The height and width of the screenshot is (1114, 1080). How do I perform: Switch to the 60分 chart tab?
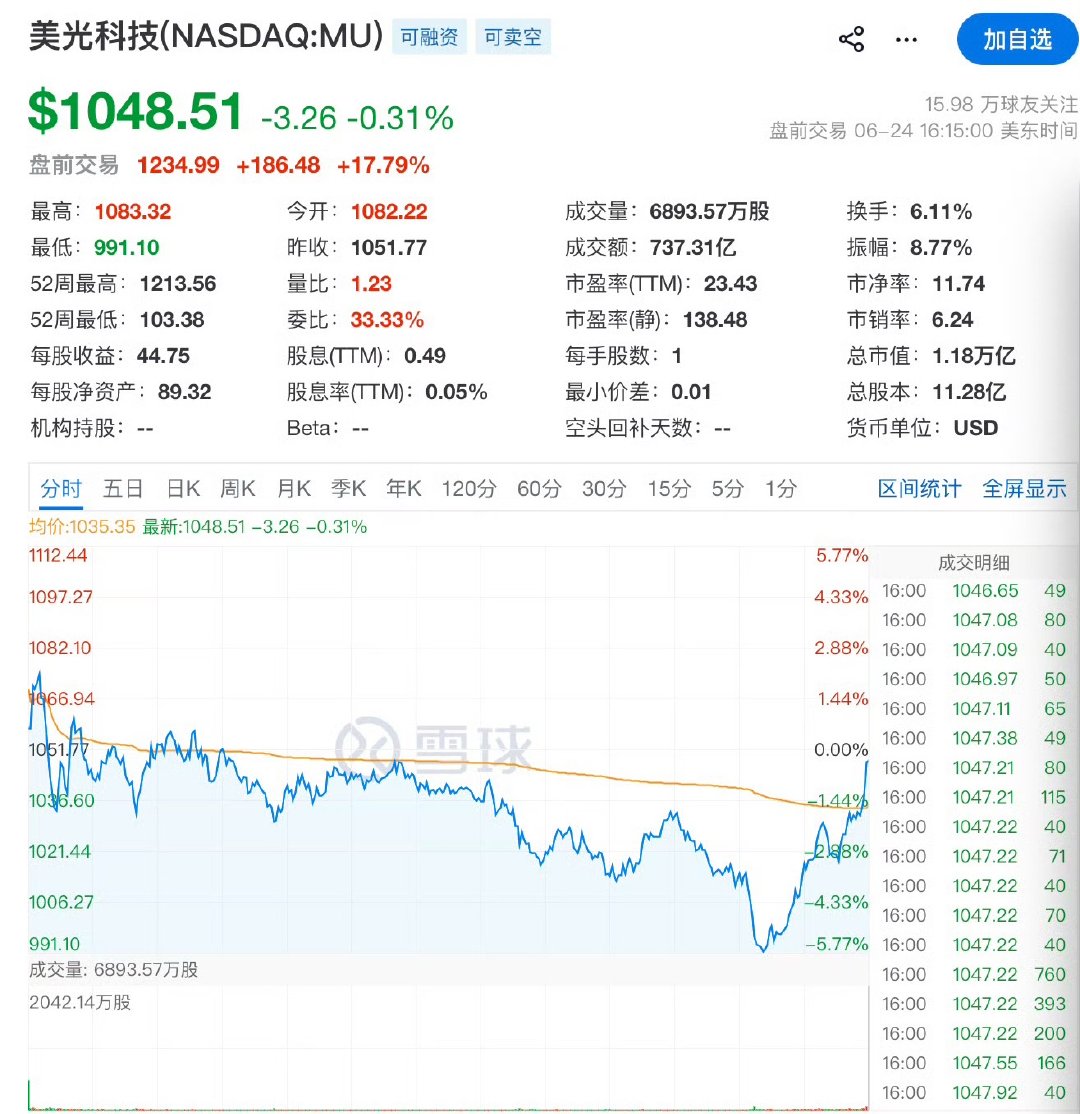click(539, 489)
